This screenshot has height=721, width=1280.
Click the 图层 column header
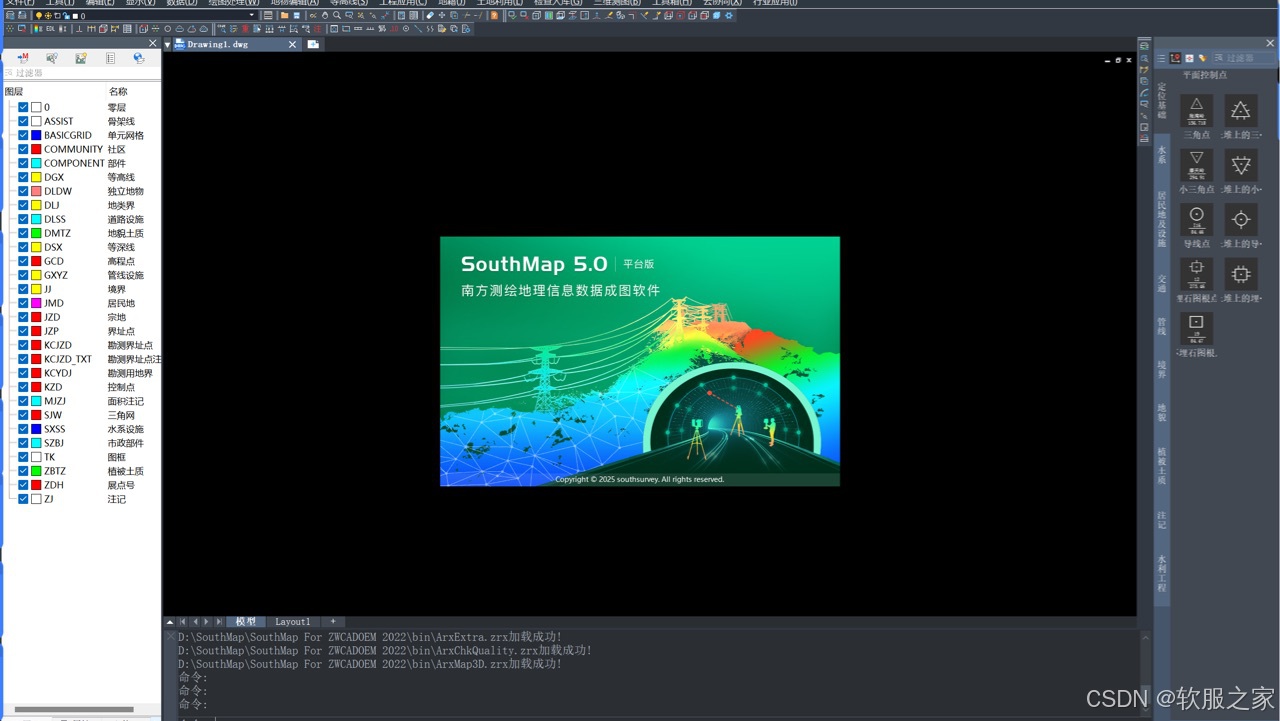coord(14,92)
